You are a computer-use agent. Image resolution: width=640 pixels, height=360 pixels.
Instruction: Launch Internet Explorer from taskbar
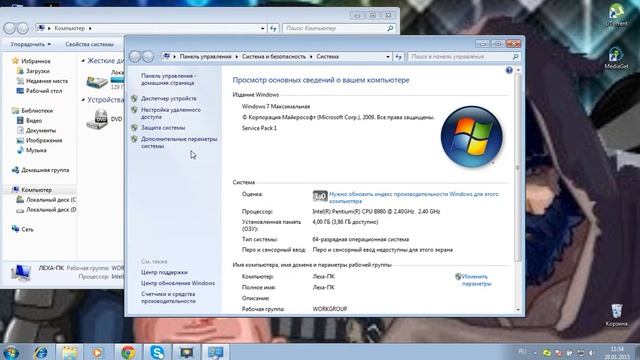pos(40,352)
